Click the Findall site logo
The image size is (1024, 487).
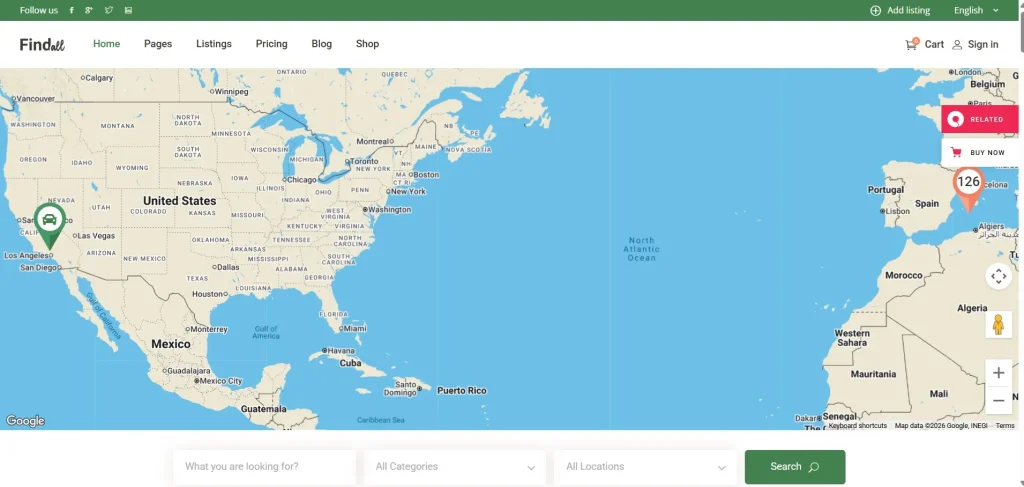[42, 44]
